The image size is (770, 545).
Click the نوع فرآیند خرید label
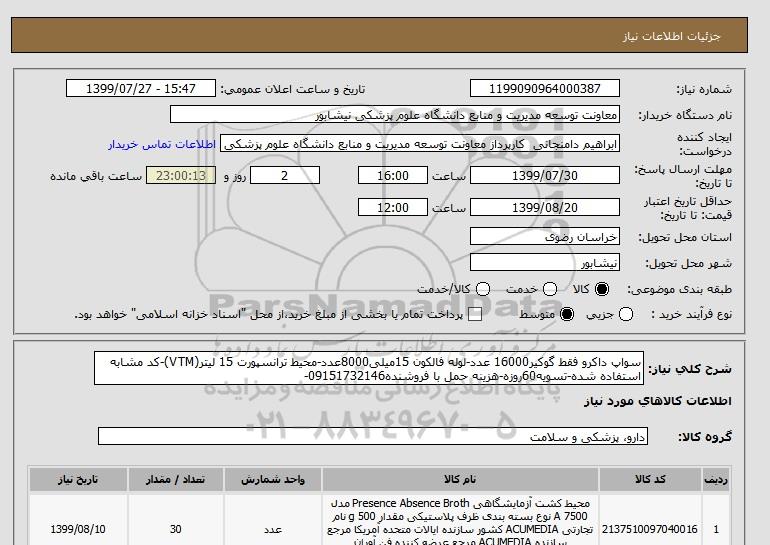pos(691,314)
